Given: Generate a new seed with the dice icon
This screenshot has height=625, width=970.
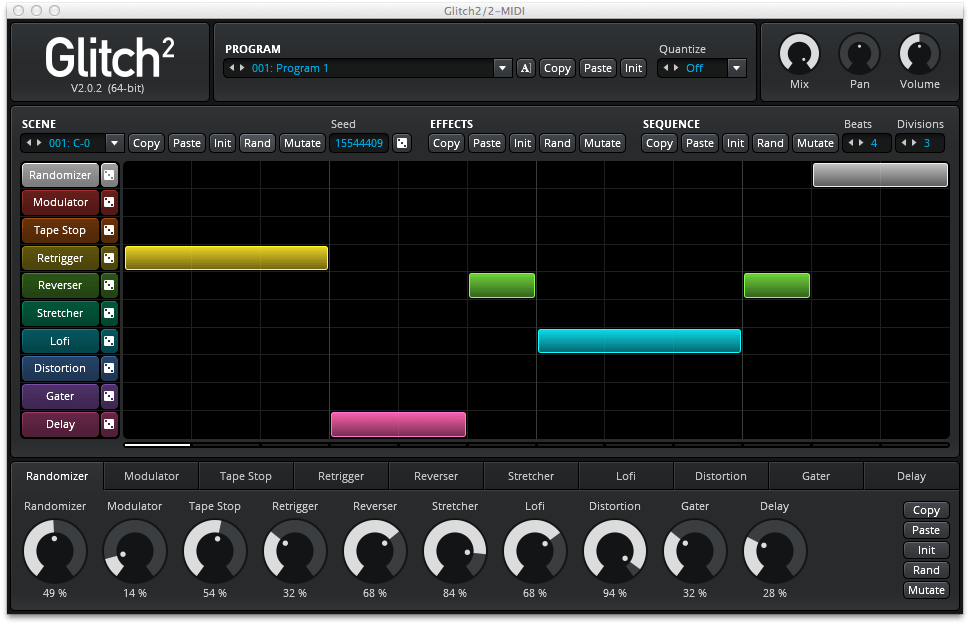Looking at the screenshot, I should coord(402,143).
